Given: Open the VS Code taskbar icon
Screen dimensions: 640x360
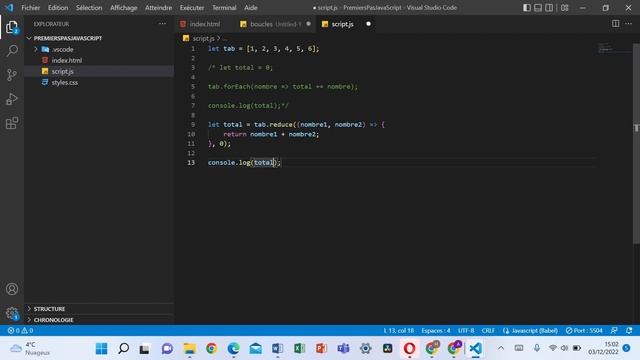Looking at the screenshot, I should 475,349.
